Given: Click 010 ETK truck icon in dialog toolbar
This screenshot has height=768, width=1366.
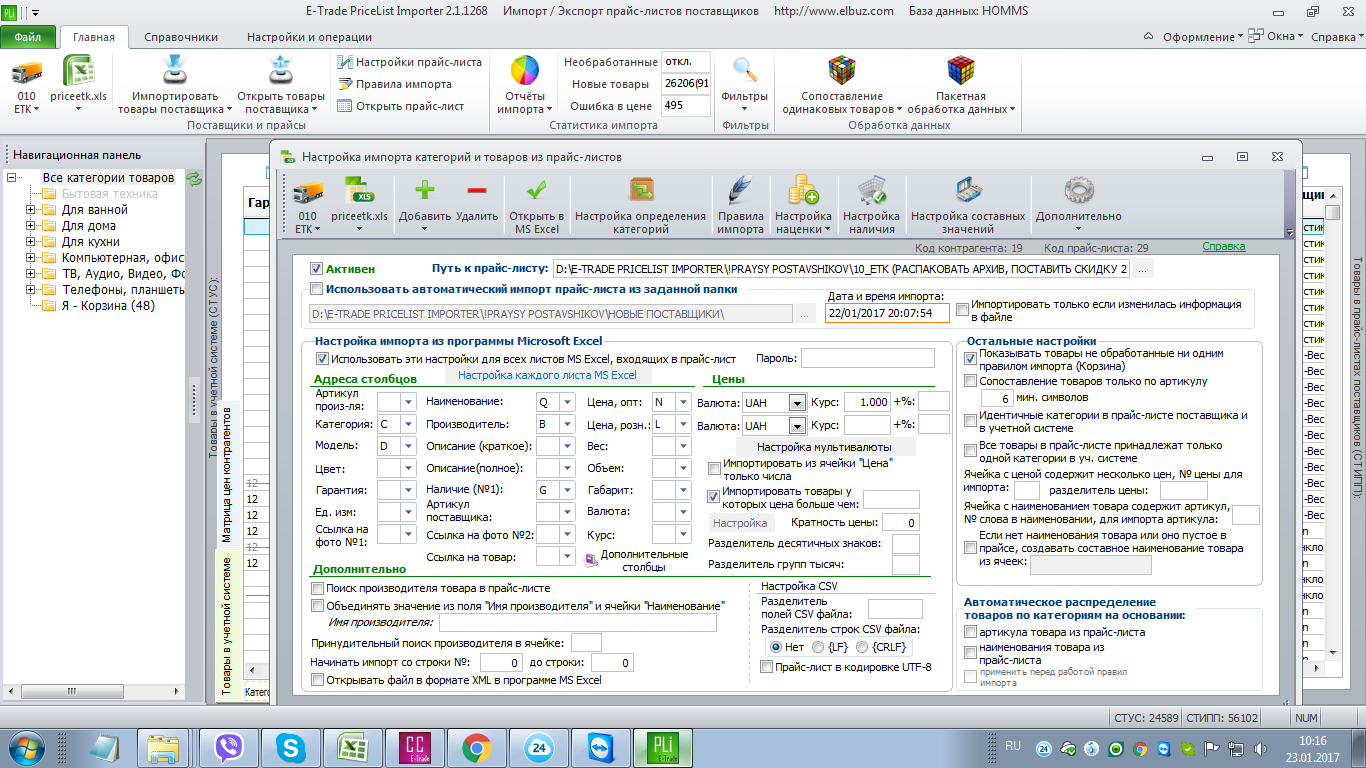Looking at the screenshot, I should 308,191.
